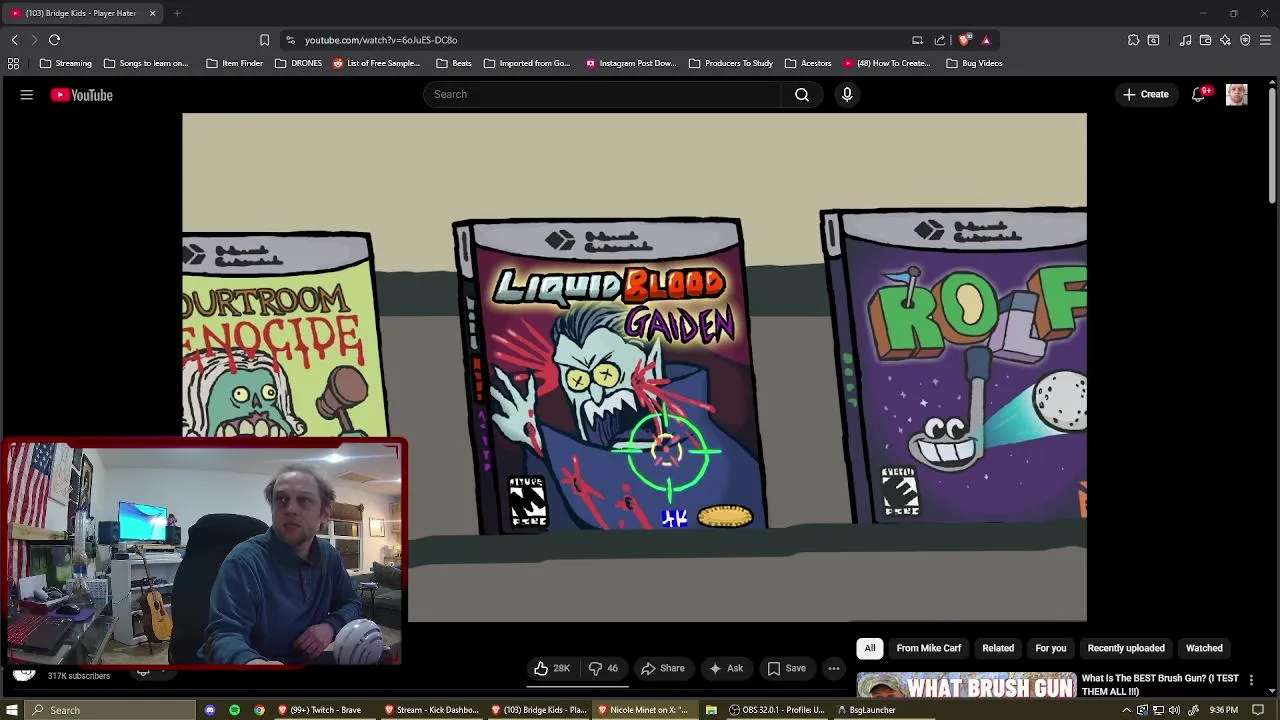Click the Share button under video
Image resolution: width=1280 pixels, height=720 pixels.
[663, 668]
